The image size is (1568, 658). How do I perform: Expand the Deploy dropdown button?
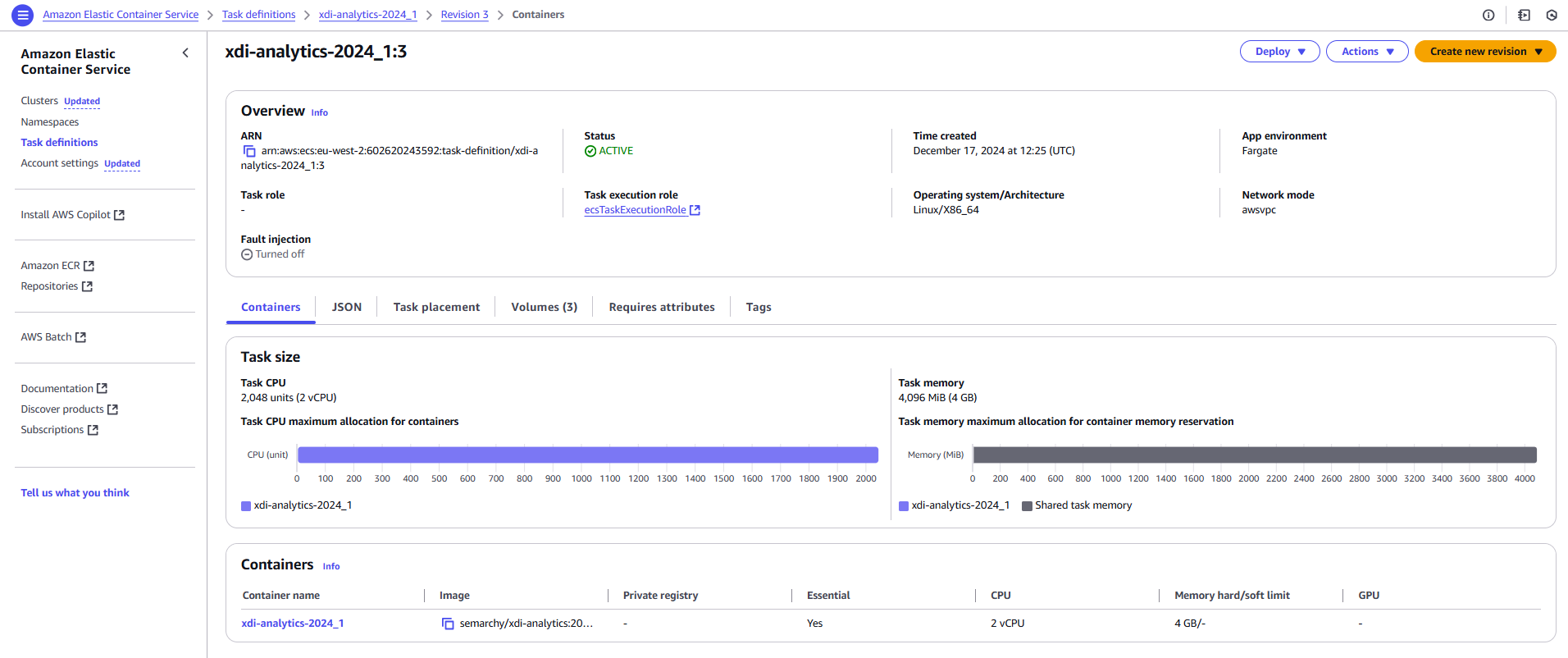[x=1279, y=51]
